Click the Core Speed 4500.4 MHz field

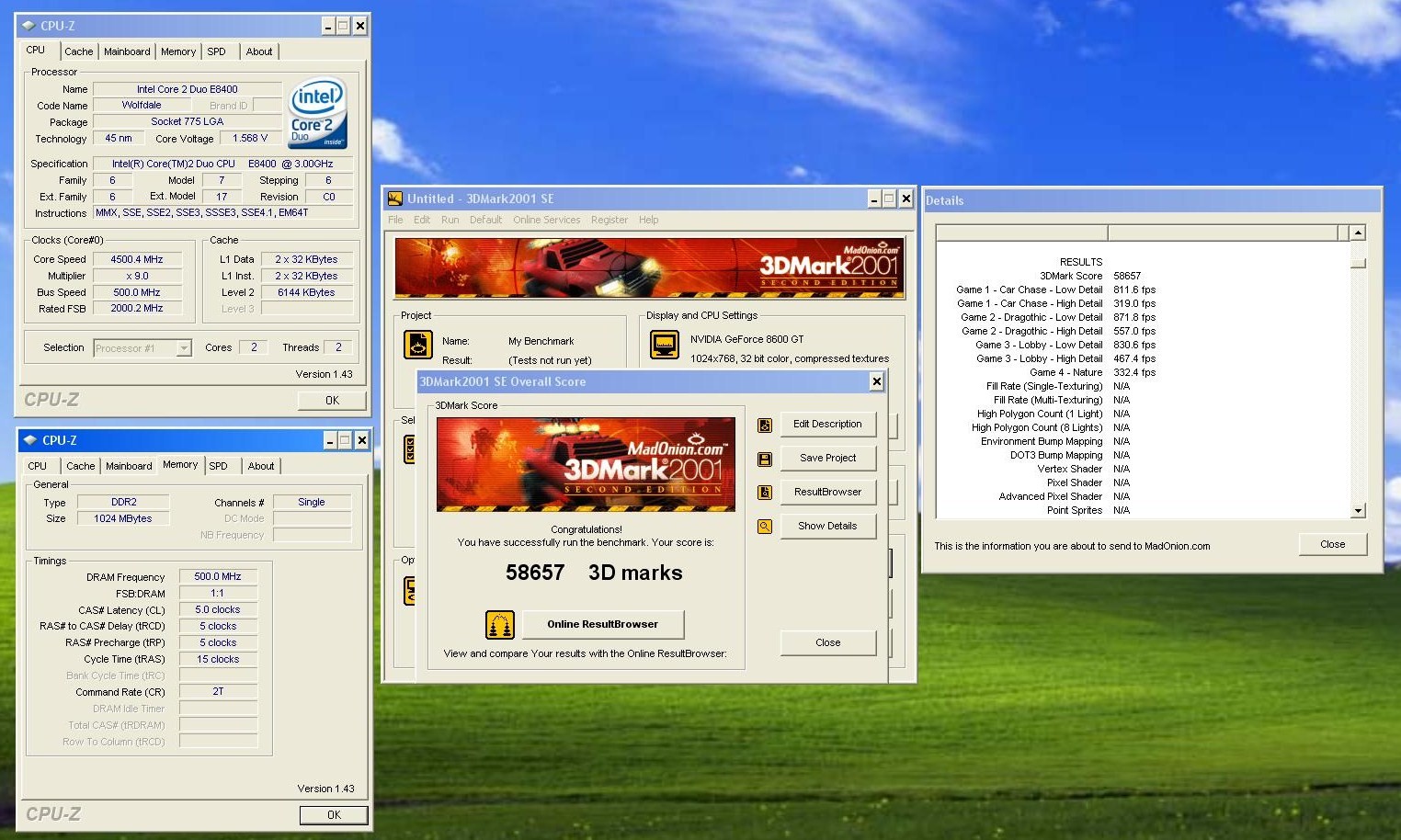[137, 260]
